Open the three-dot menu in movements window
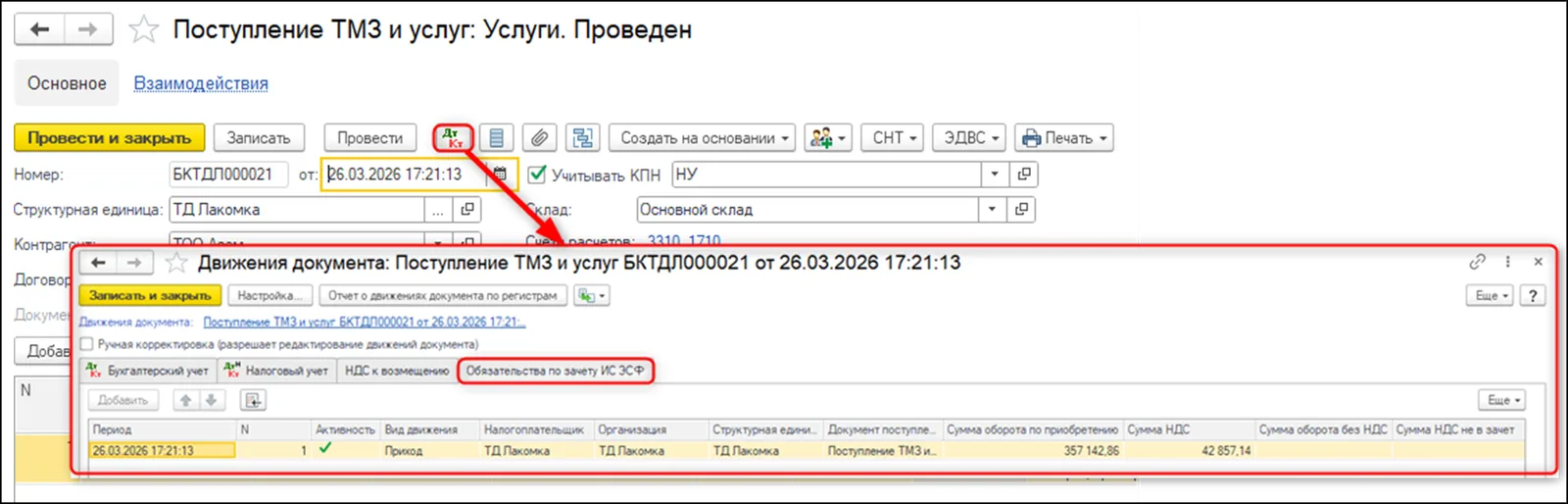 click(1507, 262)
